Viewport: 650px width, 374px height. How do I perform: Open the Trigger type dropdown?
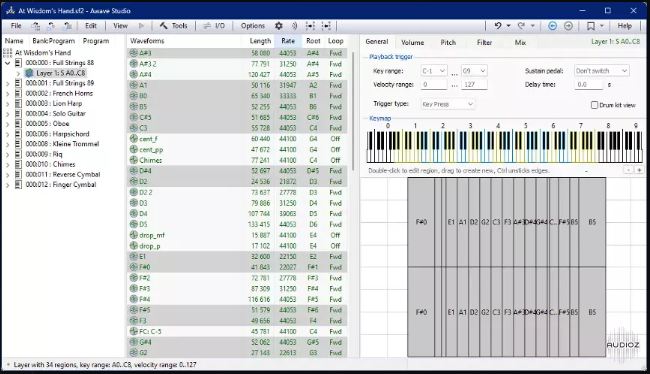[448, 104]
